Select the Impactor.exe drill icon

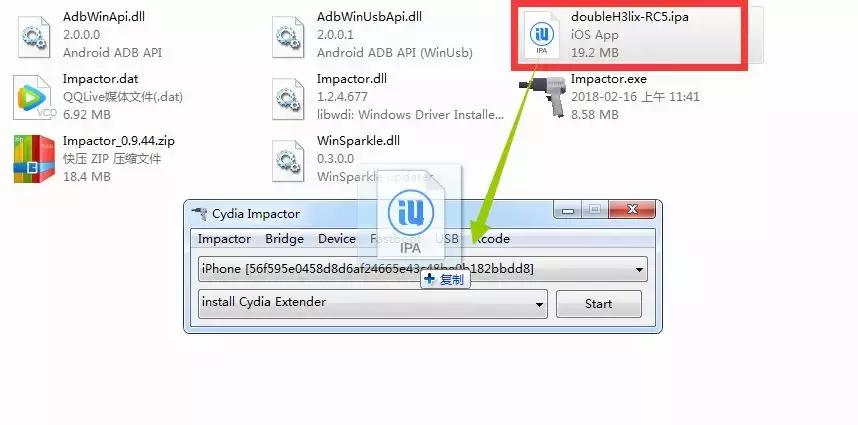click(543, 96)
